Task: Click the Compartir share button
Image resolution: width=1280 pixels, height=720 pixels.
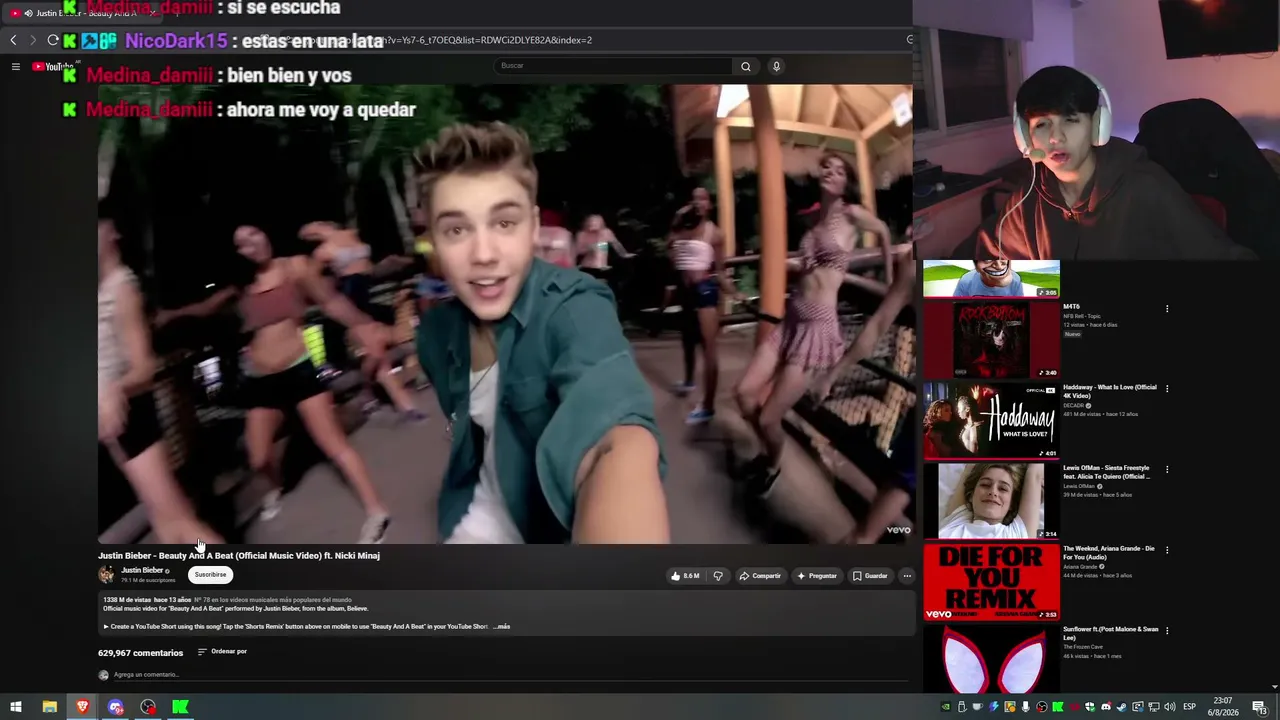Action: (760, 576)
